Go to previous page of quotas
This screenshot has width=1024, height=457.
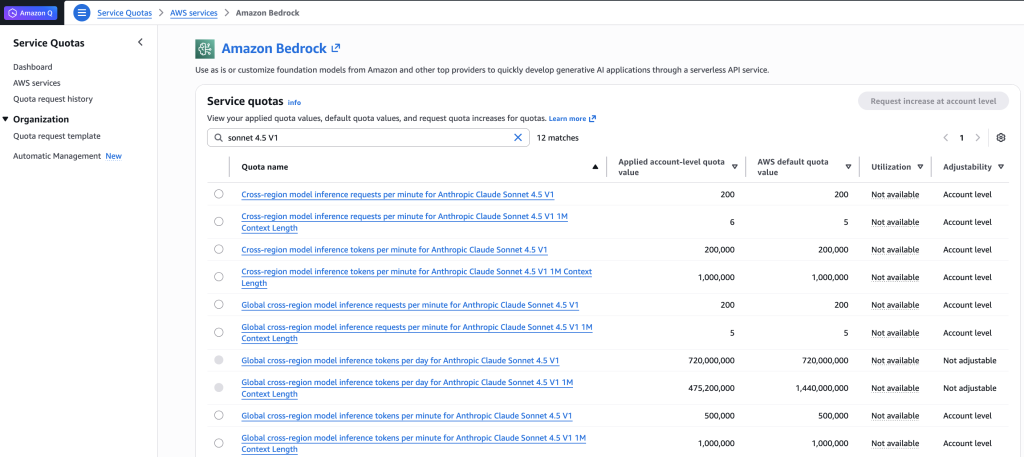tap(946, 138)
